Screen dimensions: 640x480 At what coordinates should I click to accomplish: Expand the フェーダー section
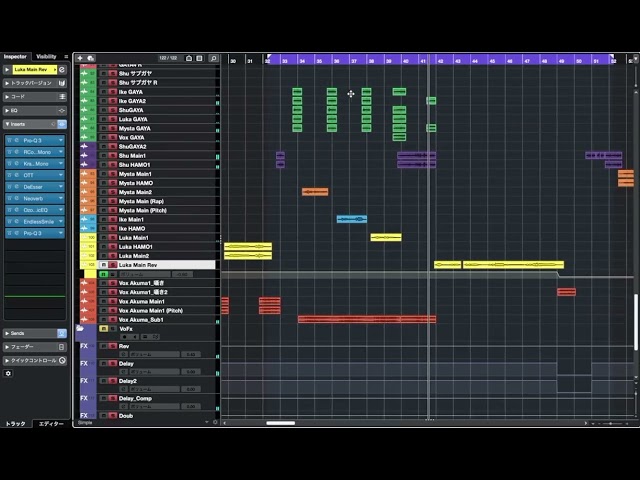7,347
